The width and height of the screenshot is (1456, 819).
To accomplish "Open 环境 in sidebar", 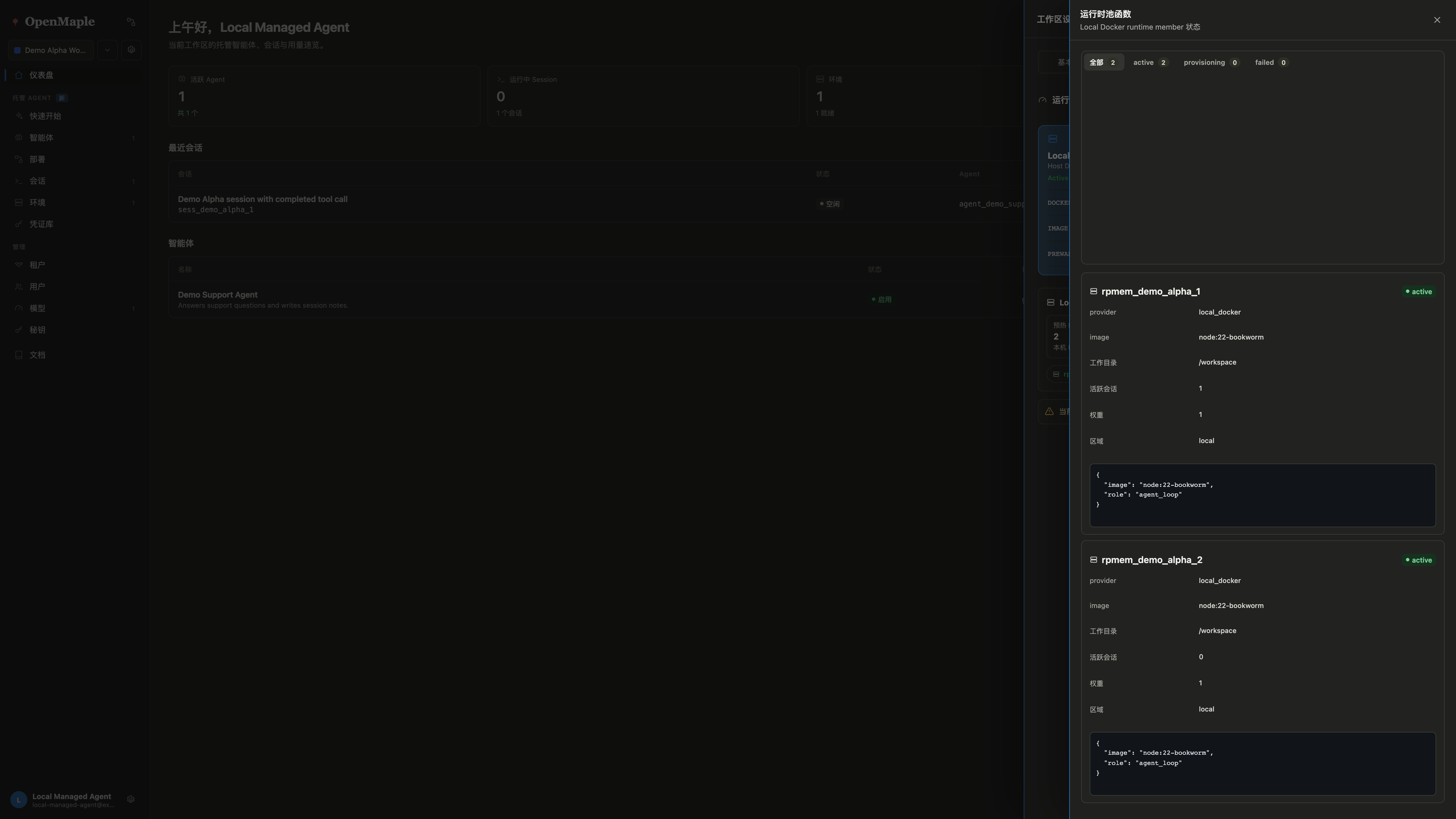I will coord(73,202).
